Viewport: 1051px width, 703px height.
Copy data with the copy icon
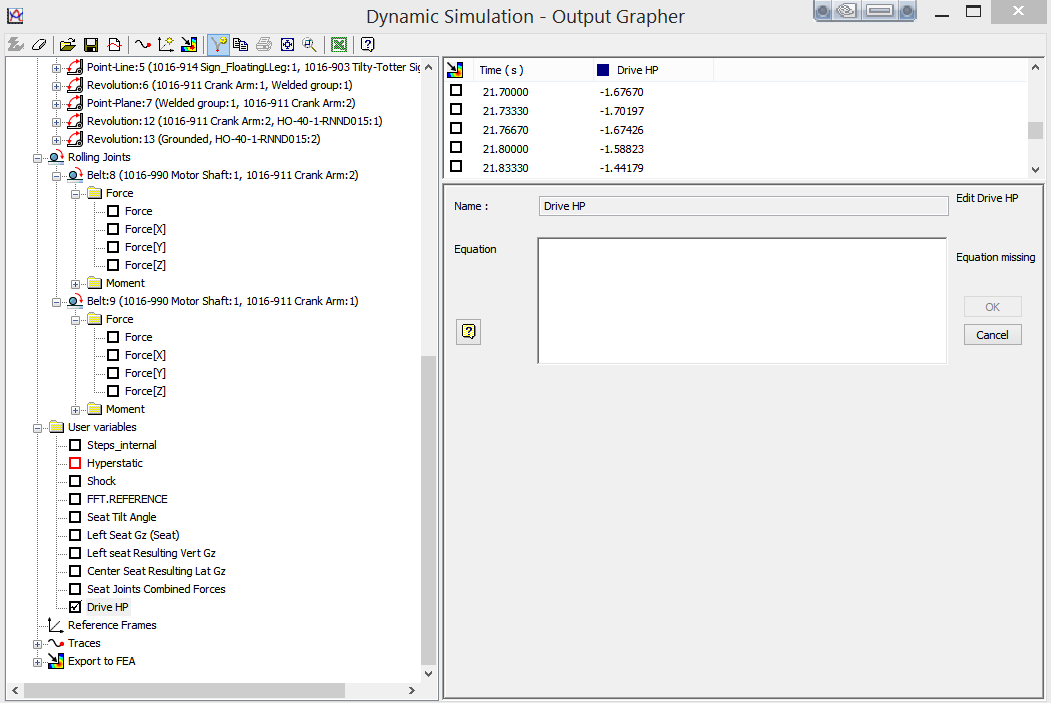[241, 45]
